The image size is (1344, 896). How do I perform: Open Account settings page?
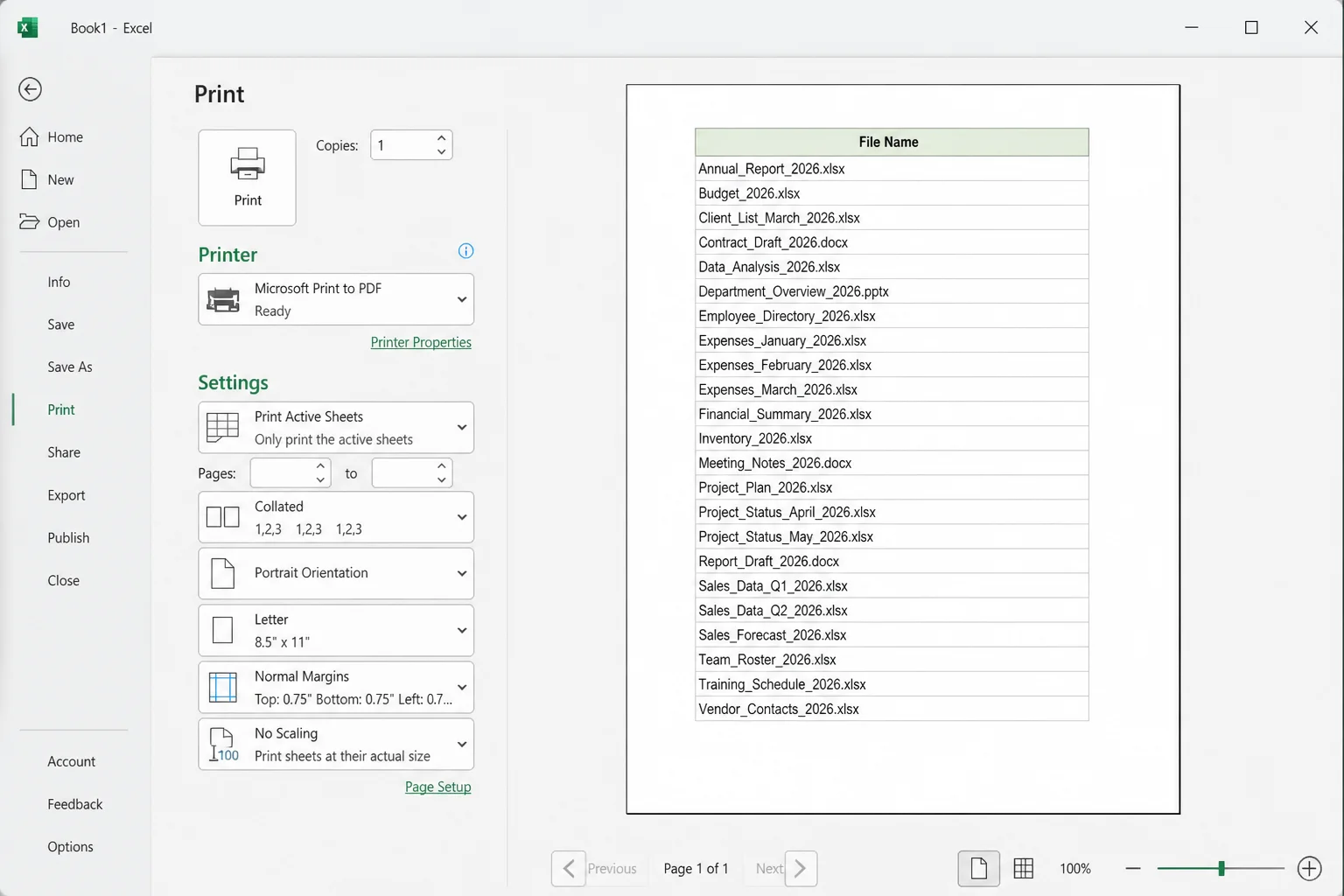(72, 761)
